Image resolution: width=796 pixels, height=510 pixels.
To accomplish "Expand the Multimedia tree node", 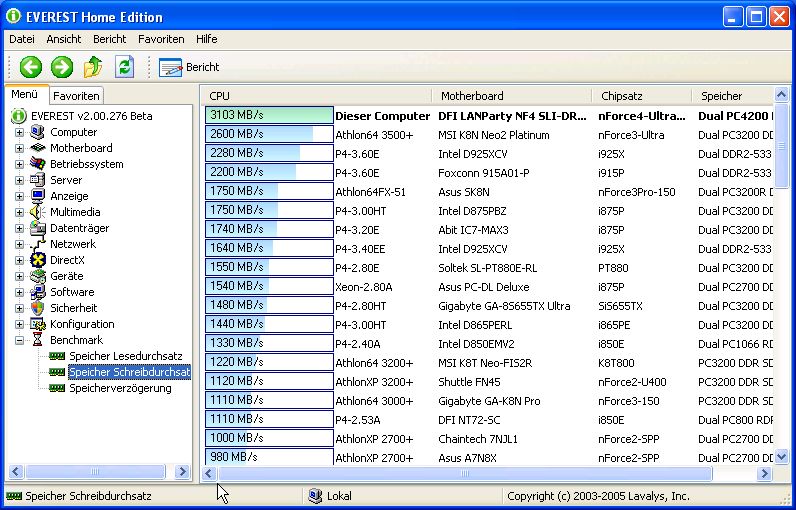I will coord(19,212).
